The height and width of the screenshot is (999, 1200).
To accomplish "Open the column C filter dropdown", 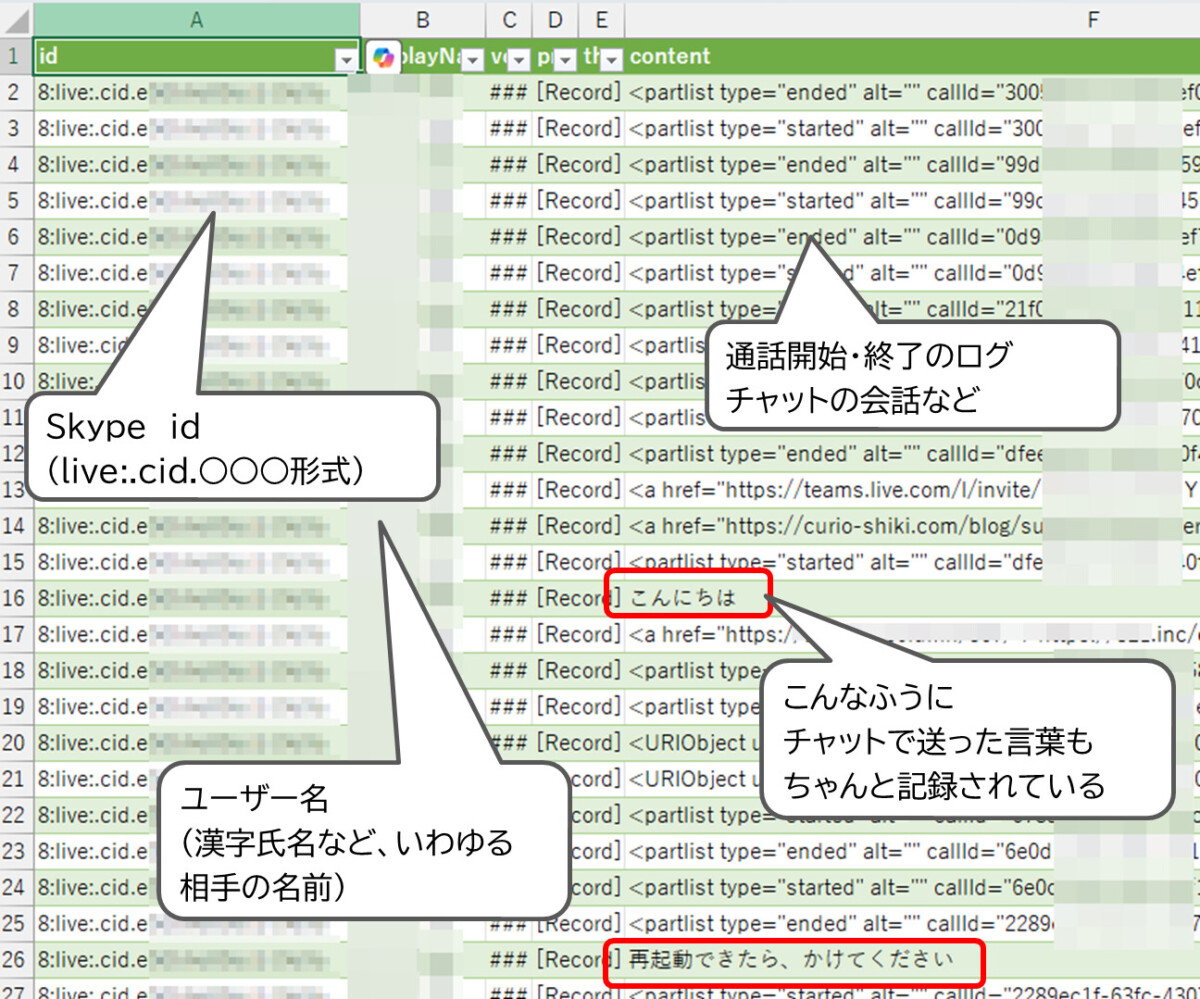I will click(519, 59).
